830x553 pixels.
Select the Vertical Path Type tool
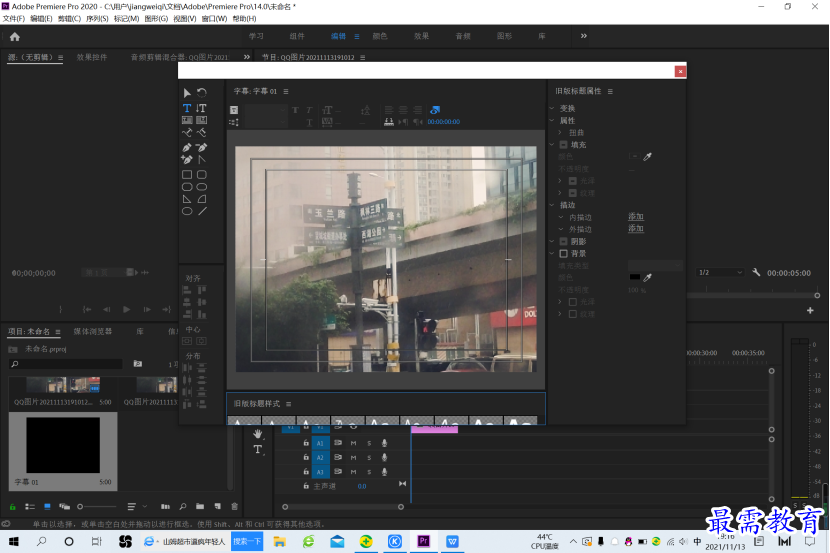click(x=201, y=132)
